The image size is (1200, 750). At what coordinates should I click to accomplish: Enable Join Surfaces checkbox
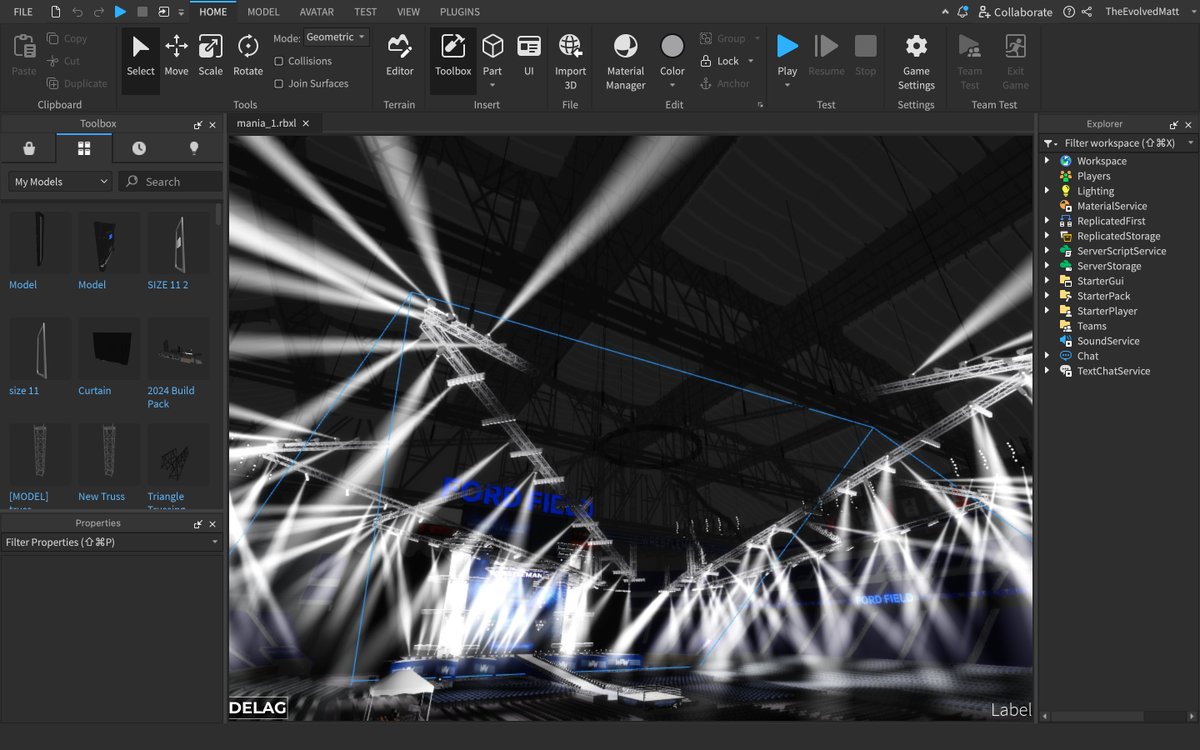click(x=279, y=84)
